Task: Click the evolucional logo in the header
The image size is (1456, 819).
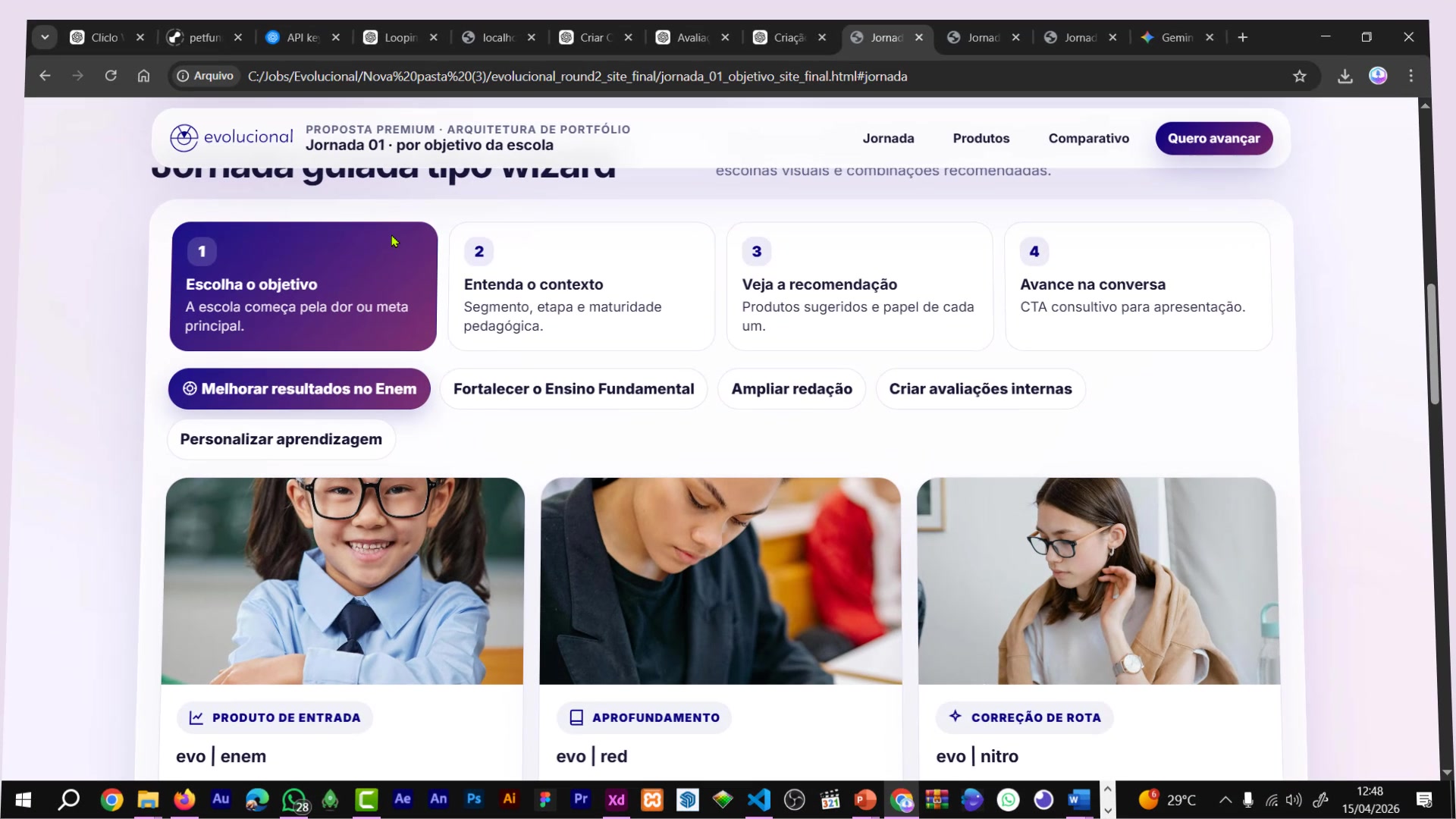Action: (231, 137)
